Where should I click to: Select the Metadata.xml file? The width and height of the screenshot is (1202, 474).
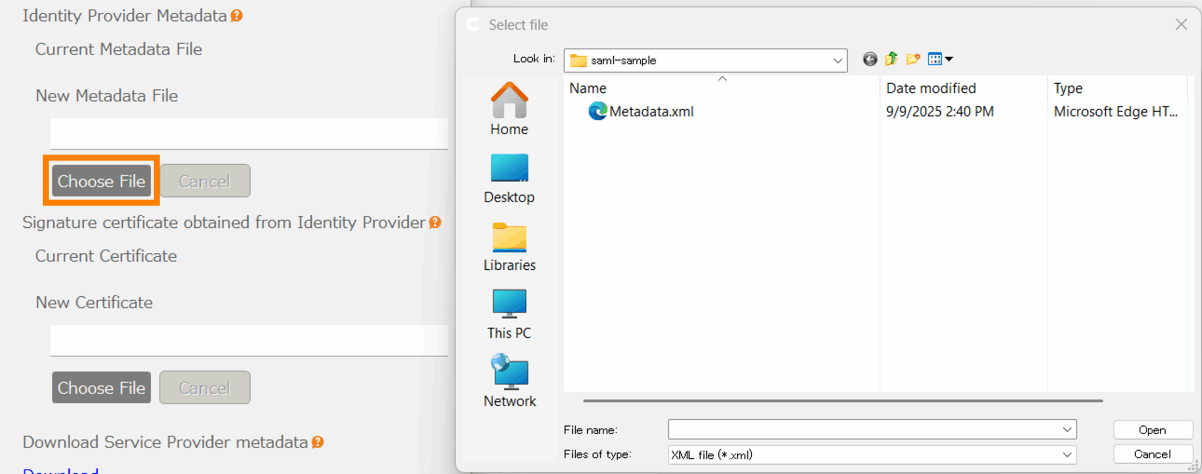point(650,112)
